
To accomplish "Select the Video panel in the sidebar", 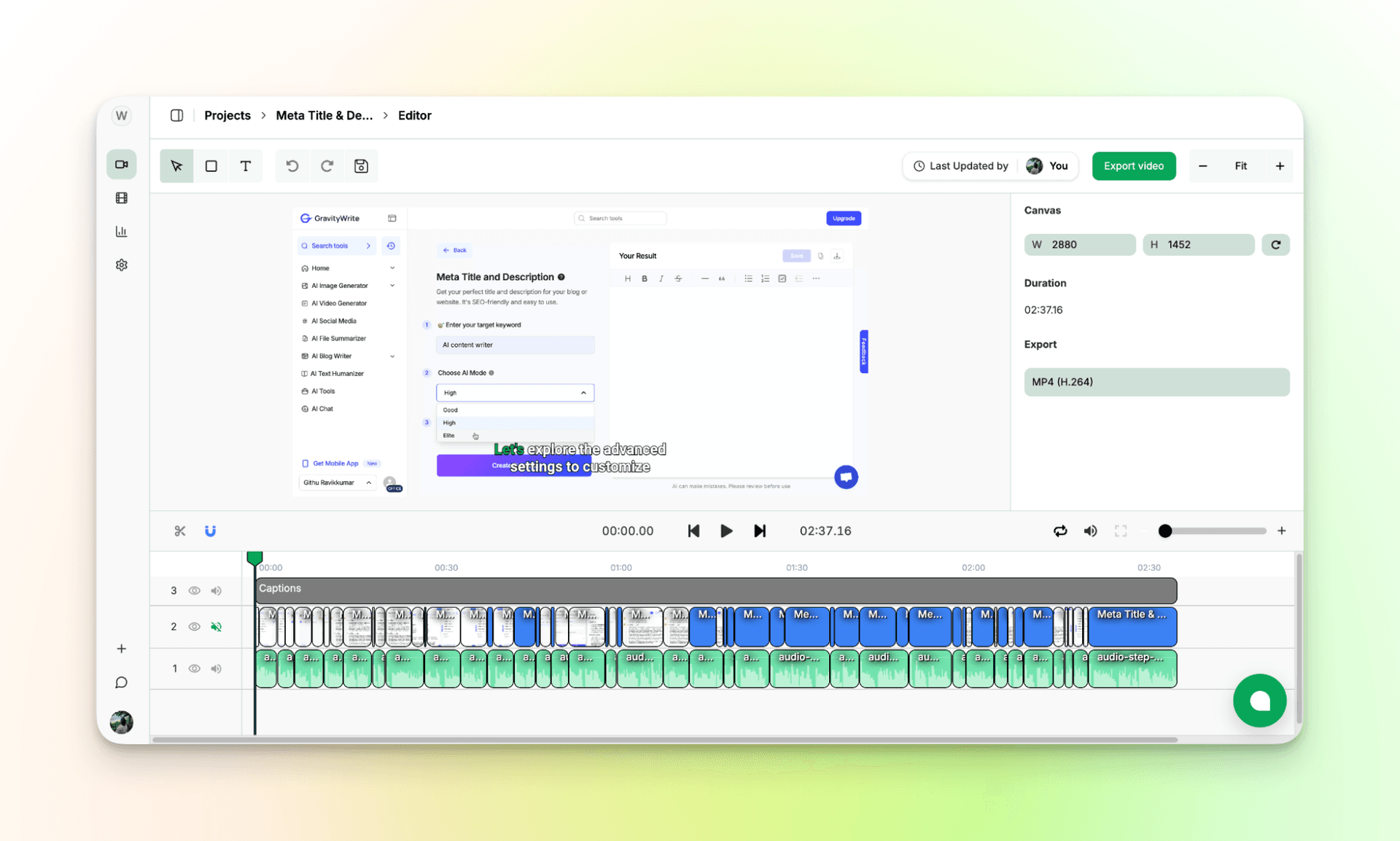I will point(121,164).
